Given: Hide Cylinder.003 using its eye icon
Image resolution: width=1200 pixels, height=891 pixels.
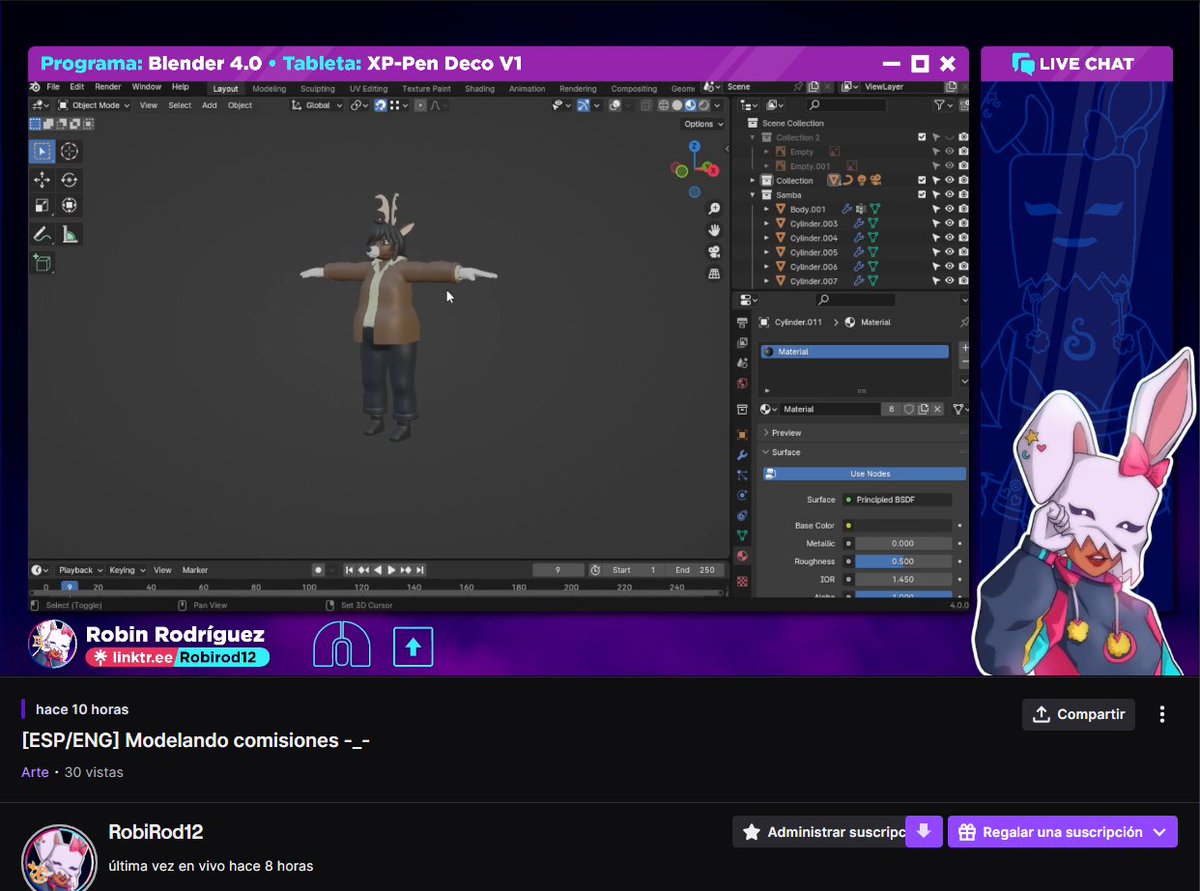Looking at the screenshot, I should (949, 223).
